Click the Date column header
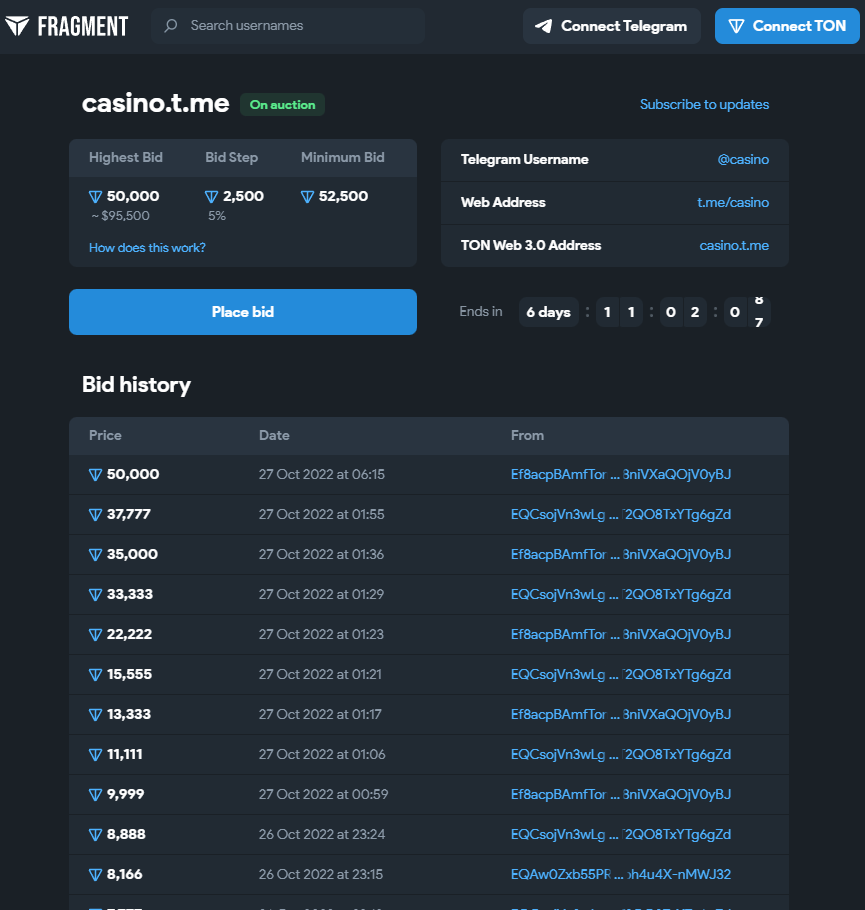865x910 pixels. [x=274, y=436]
